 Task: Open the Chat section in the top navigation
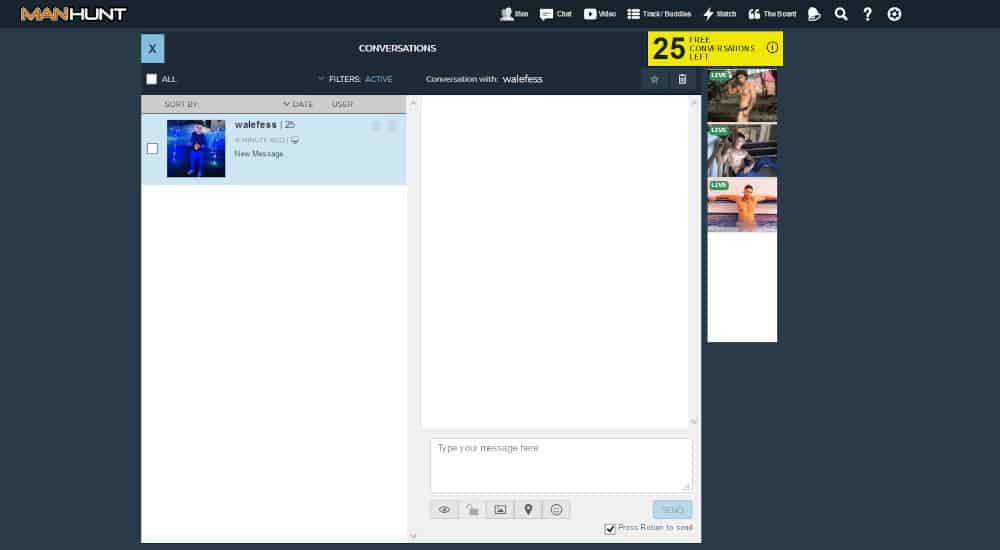point(555,14)
